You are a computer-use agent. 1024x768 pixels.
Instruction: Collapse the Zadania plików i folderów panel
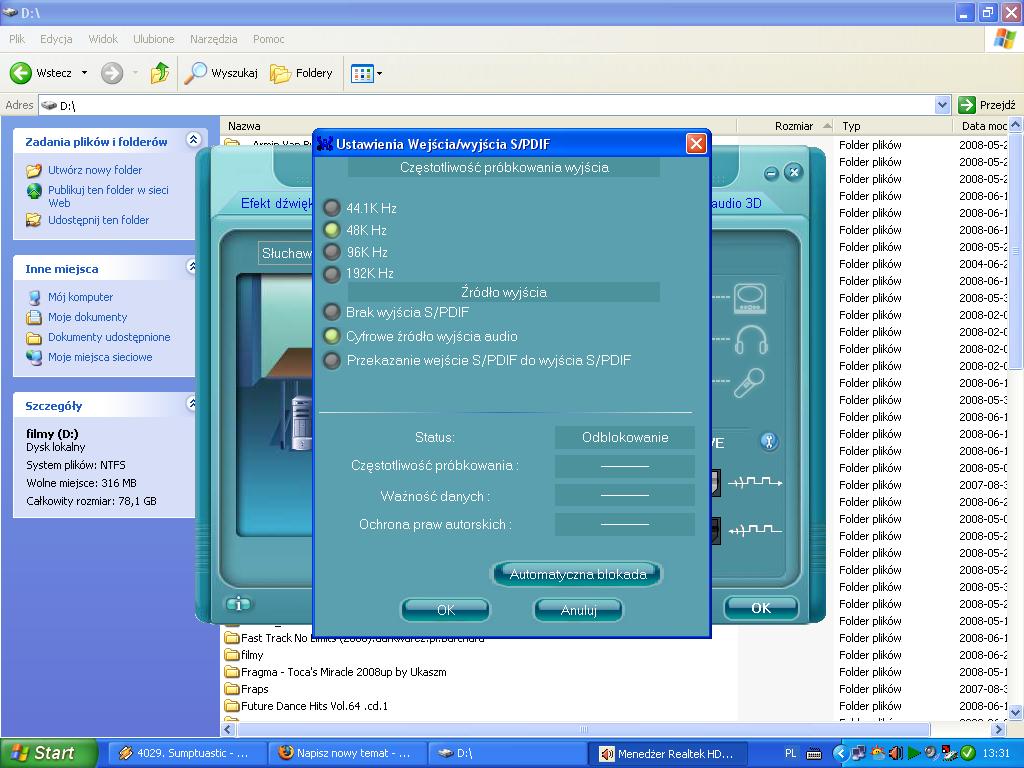click(x=193, y=140)
